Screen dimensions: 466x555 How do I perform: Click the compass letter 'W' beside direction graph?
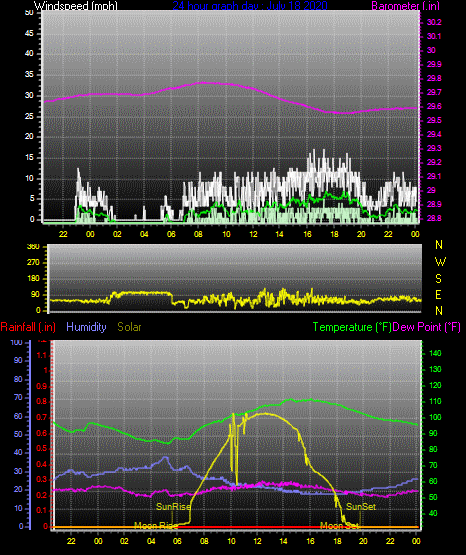click(440, 262)
